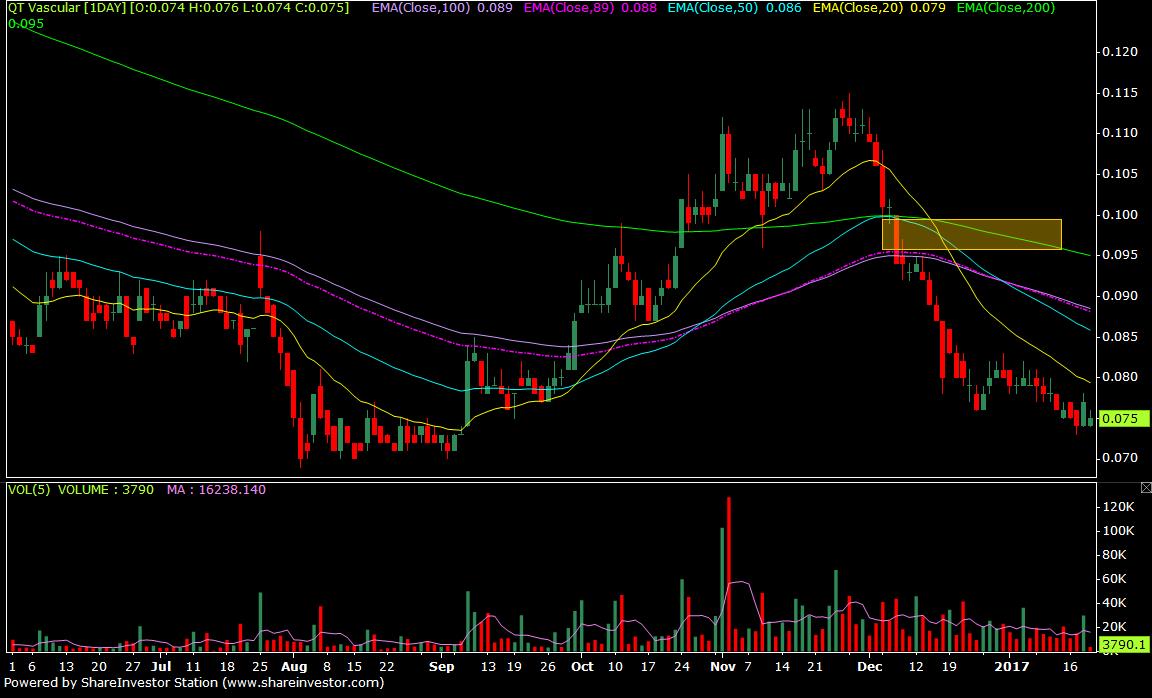Viewport: 1152px width, 698px height.
Task: Click the 120K volume axis label
Action: tap(1120, 507)
